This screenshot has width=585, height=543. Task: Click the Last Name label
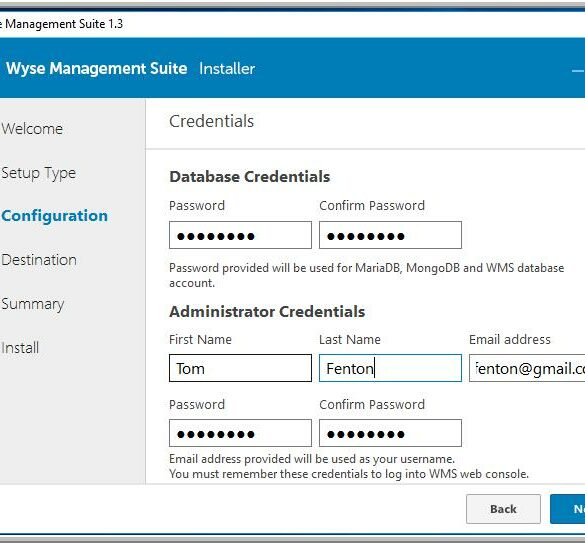350,339
